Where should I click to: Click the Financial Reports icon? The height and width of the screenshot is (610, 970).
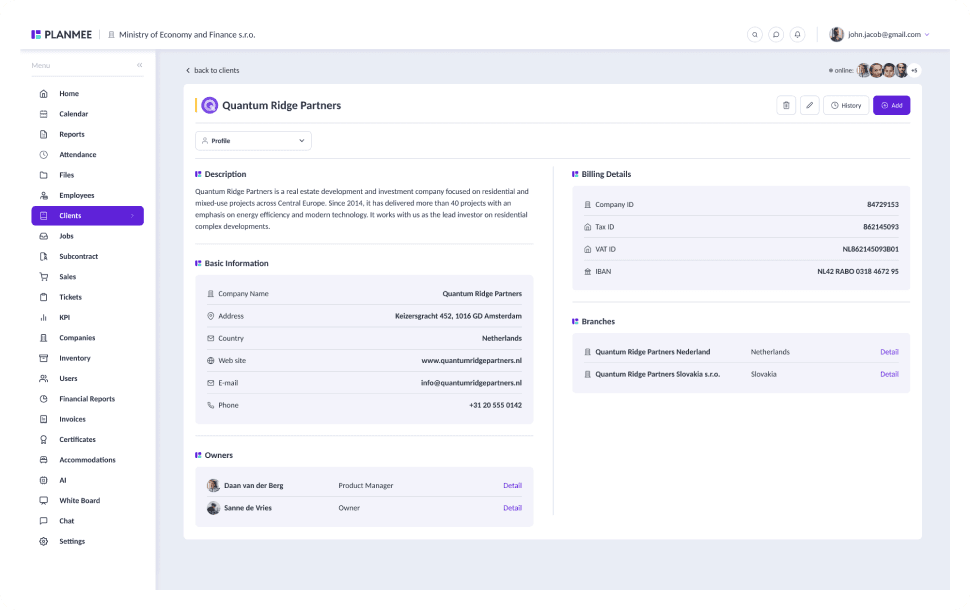43,399
